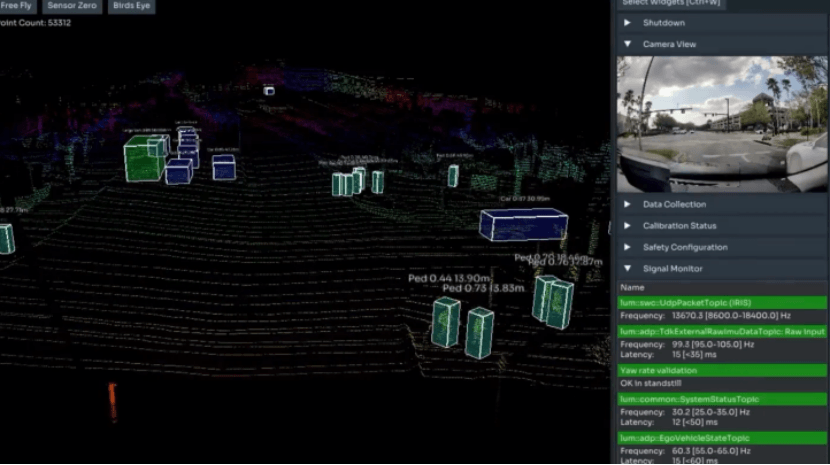Click the large blue car bounding box
This screenshot has height=465, width=830.
[523, 225]
